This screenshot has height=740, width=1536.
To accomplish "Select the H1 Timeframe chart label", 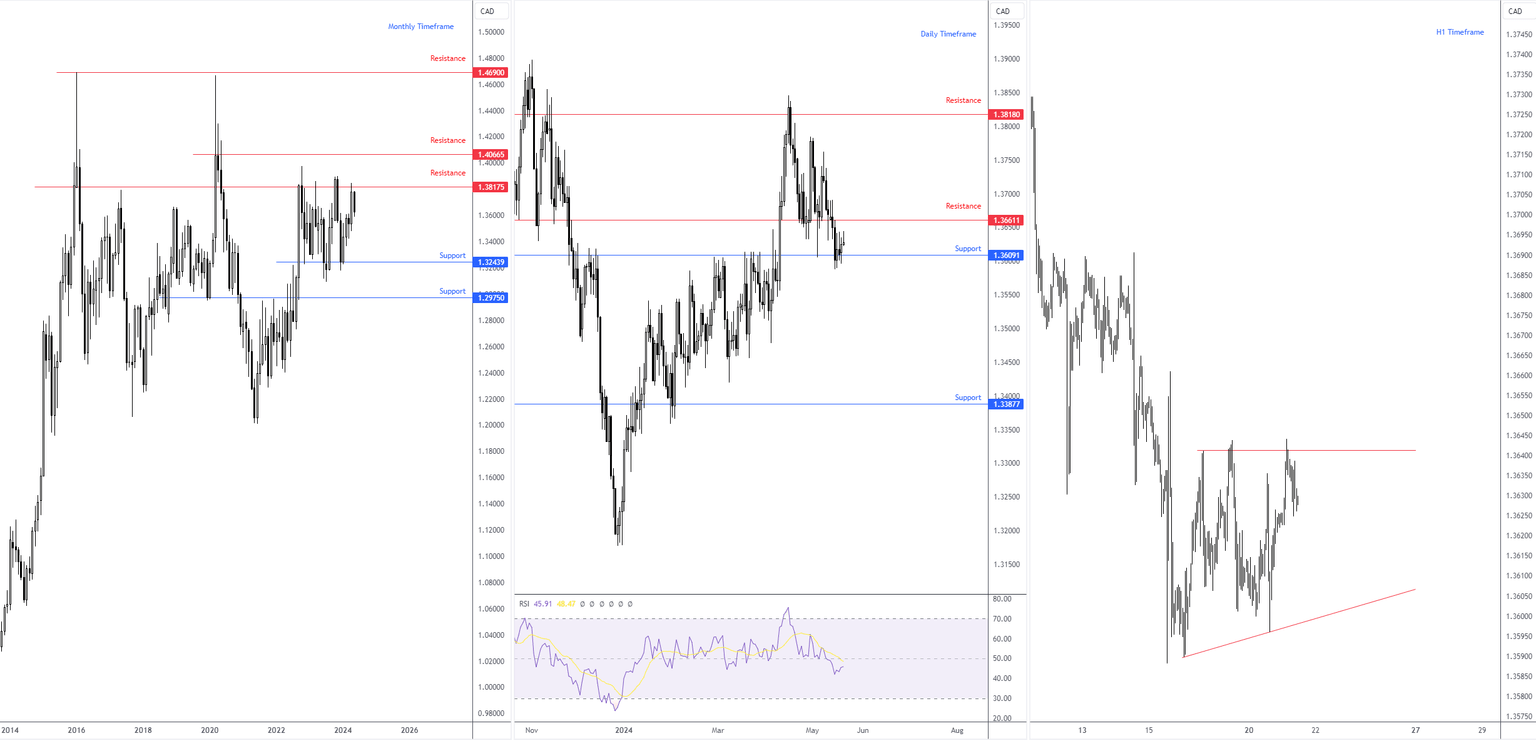I will point(1461,31).
